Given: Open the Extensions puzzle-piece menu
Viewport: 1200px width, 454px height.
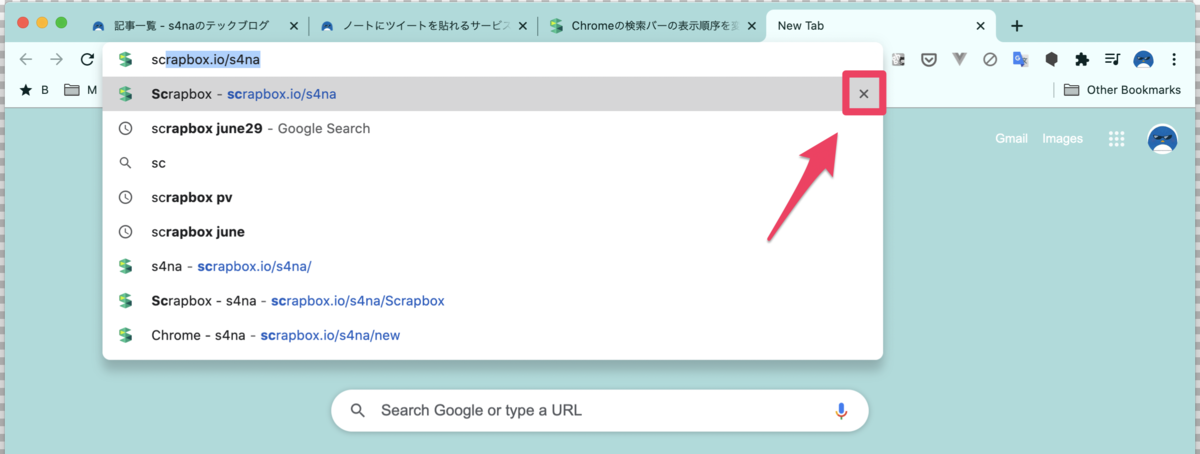Looking at the screenshot, I should click(x=1082, y=60).
